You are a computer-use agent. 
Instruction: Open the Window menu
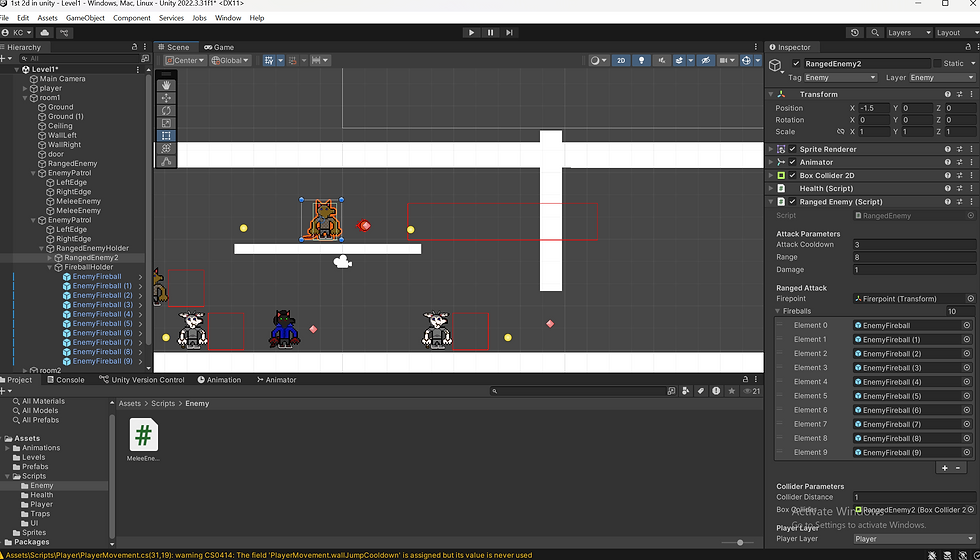tap(228, 18)
